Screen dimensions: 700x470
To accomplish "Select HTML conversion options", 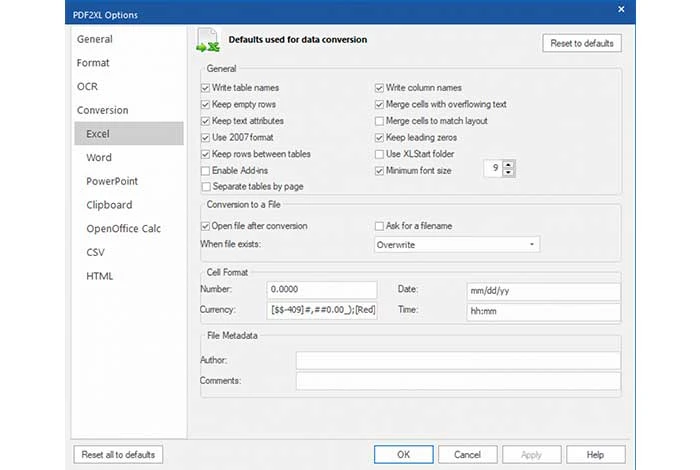I will coord(100,276).
